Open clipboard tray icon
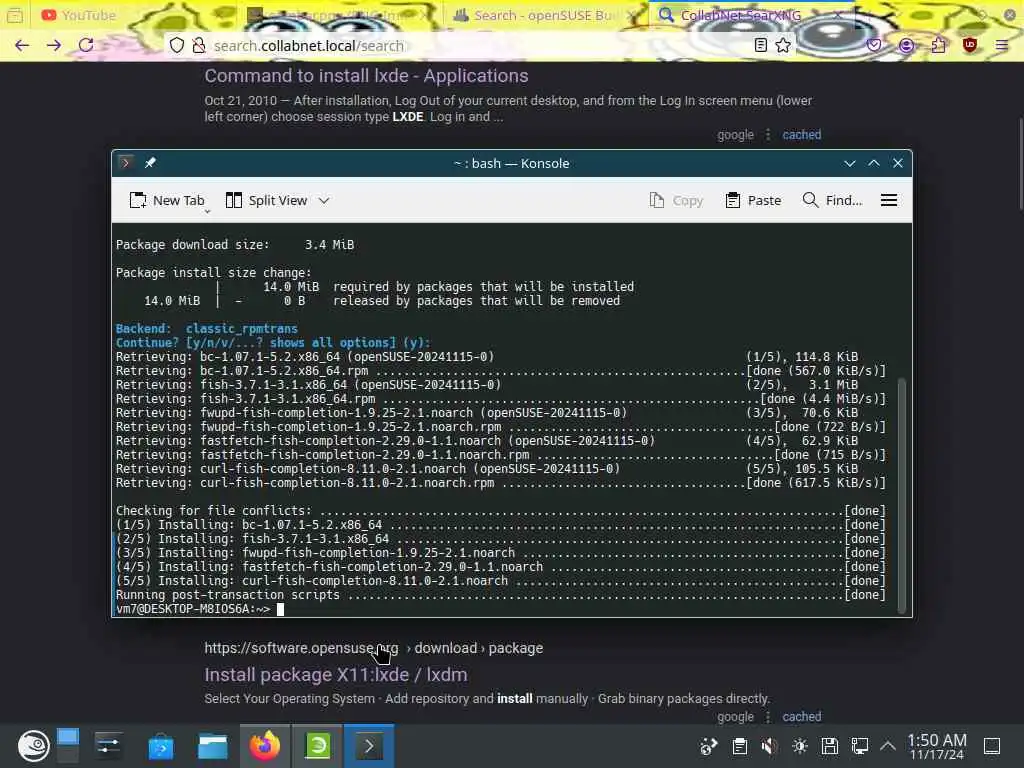Image resolution: width=1024 pixels, height=768 pixels. [x=740, y=746]
